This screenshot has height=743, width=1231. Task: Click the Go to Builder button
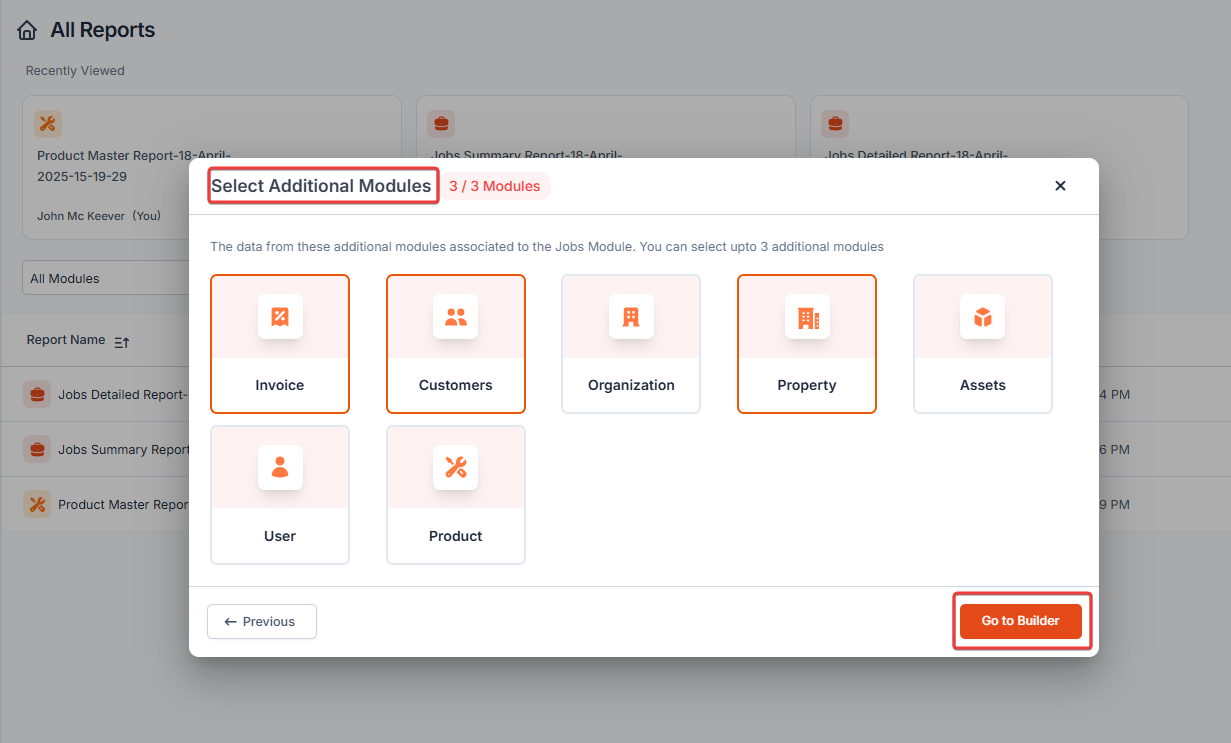click(1021, 621)
